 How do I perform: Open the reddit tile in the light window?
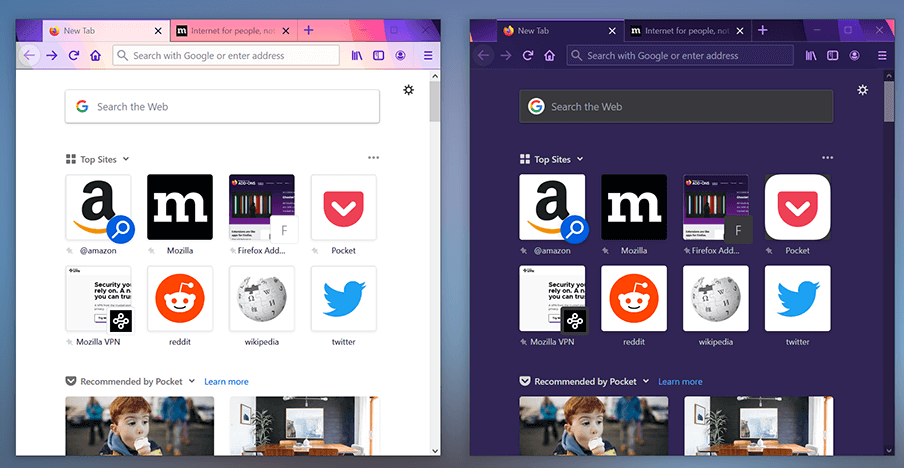(x=180, y=299)
